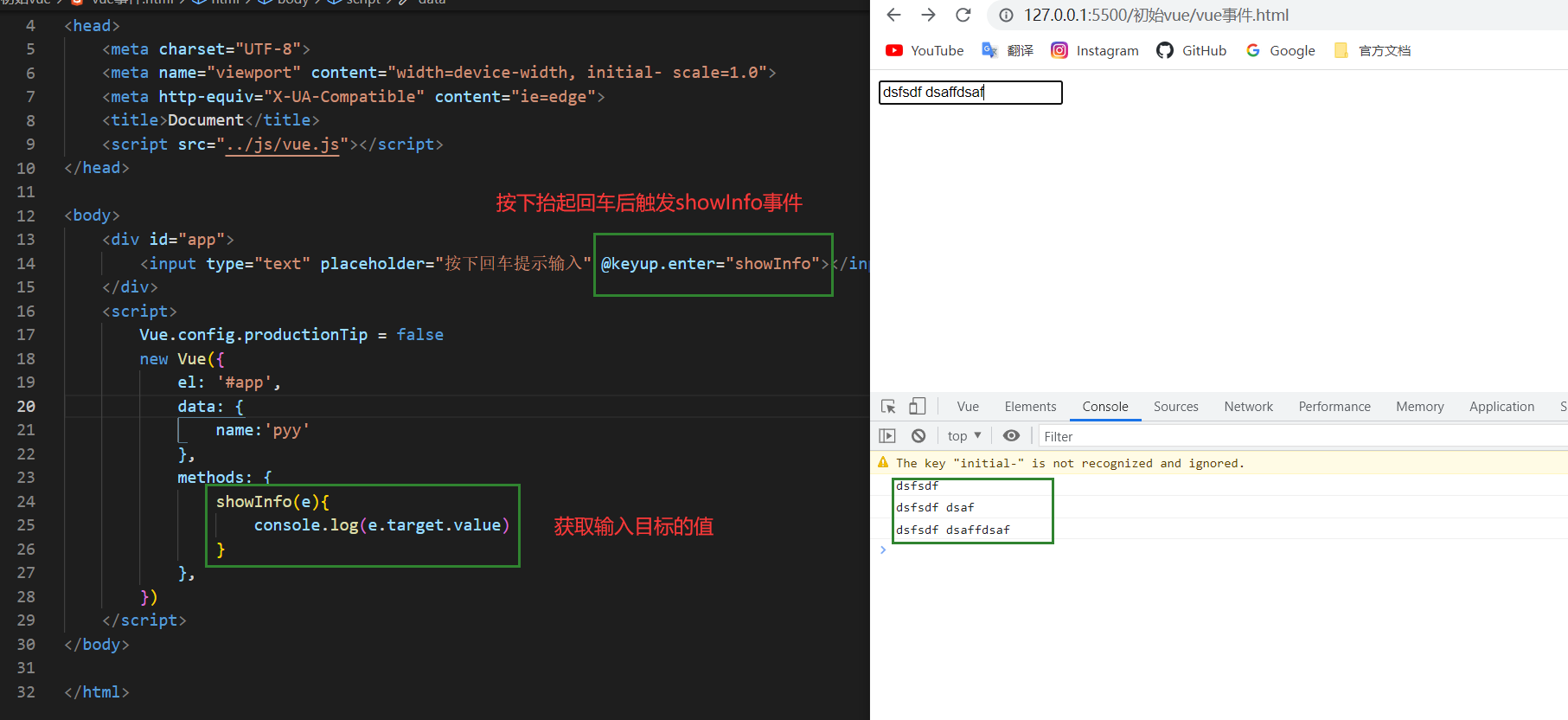Click Vue.config.productionTip code line
Image resolution: width=1568 pixels, height=720 pixels.
pyautogui.click(x=291, y=334)
